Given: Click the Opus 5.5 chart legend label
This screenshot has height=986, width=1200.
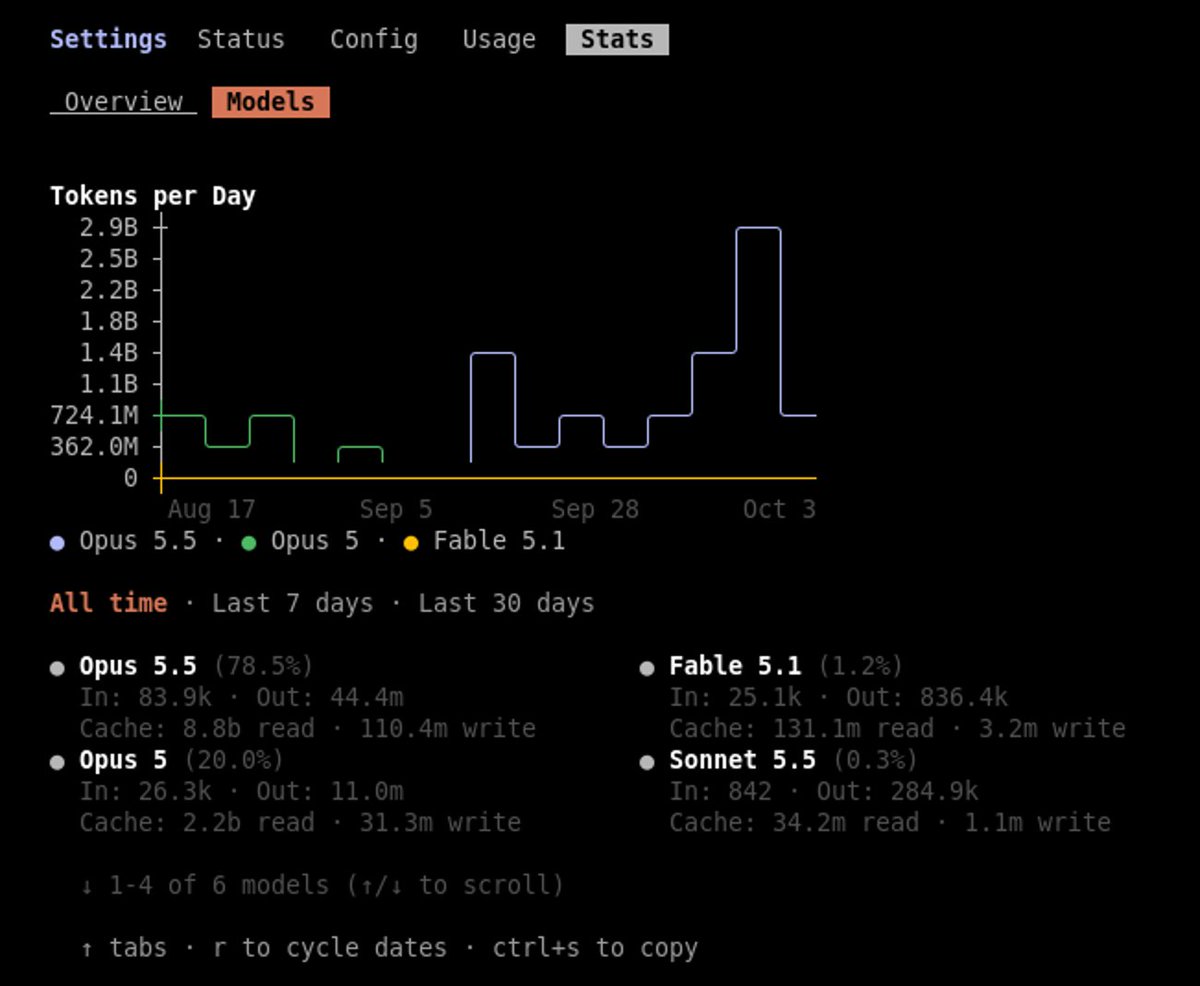Looking at the screenshot, I should [138, 541].
